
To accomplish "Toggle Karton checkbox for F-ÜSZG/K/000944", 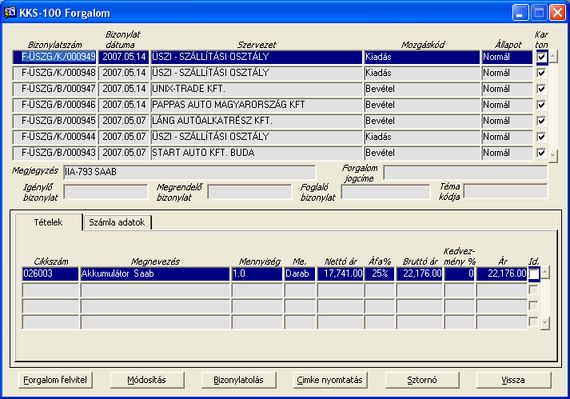I will pyautogui.click(x=542, y=137).
